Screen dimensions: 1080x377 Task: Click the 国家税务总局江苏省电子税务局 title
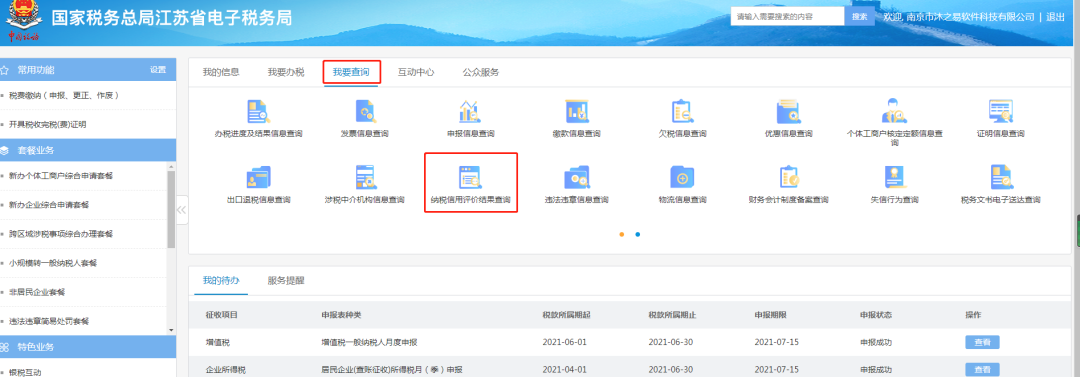pos(172,18)
